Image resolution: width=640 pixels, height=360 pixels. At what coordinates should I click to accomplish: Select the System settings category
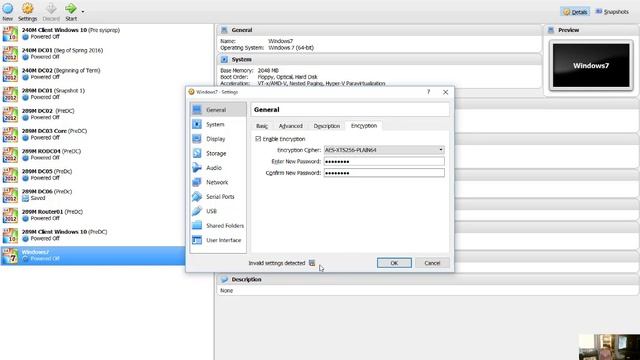click(x=218, y=124)
